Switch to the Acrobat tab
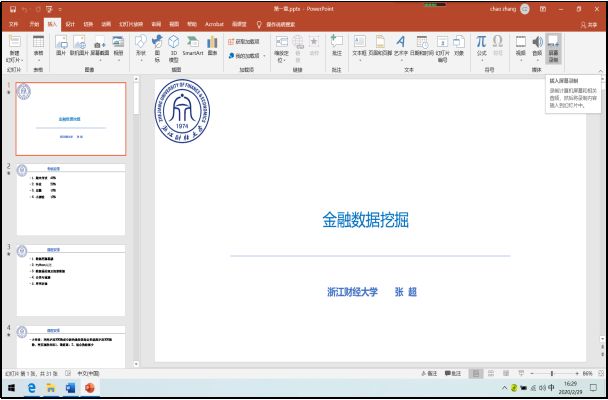Image resolution: width=608 pixels, height=400 pixels. [x=214, y=22]
